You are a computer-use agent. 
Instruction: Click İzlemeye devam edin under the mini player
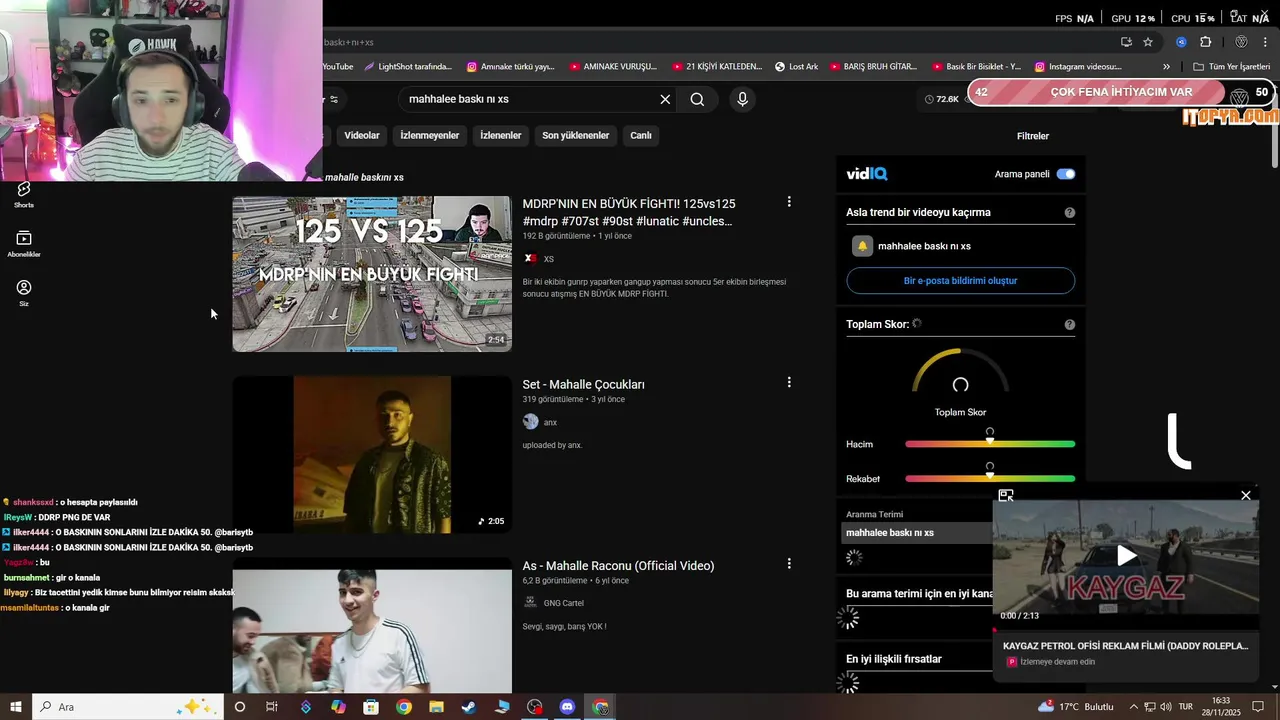(x=1057, y=662)
